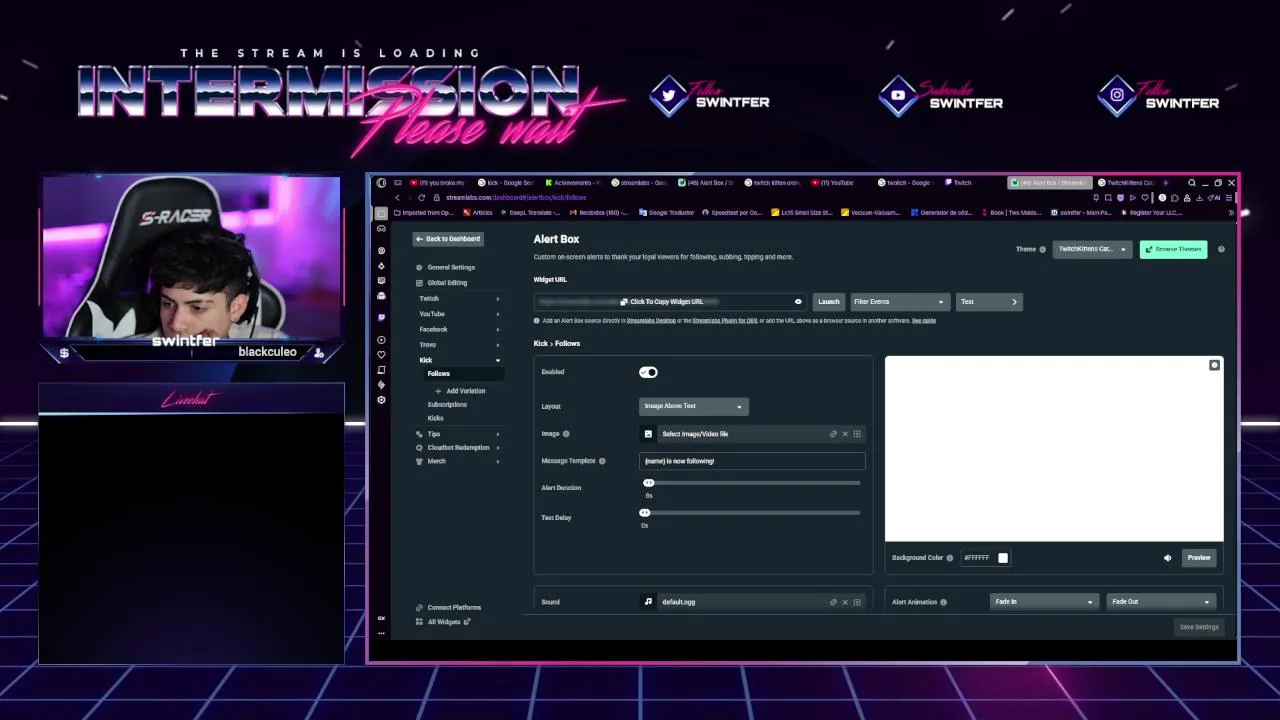Click the Launch button

pos(828,301)
